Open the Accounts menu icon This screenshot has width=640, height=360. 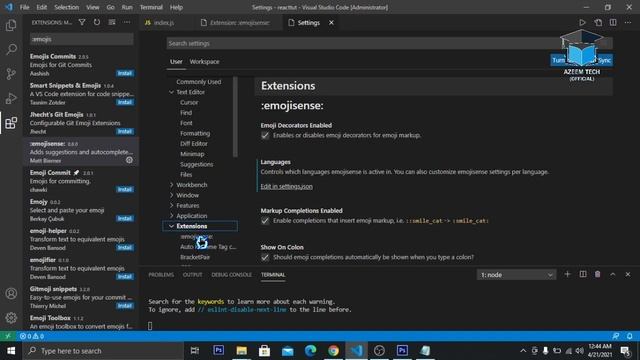tap(11, 293)
